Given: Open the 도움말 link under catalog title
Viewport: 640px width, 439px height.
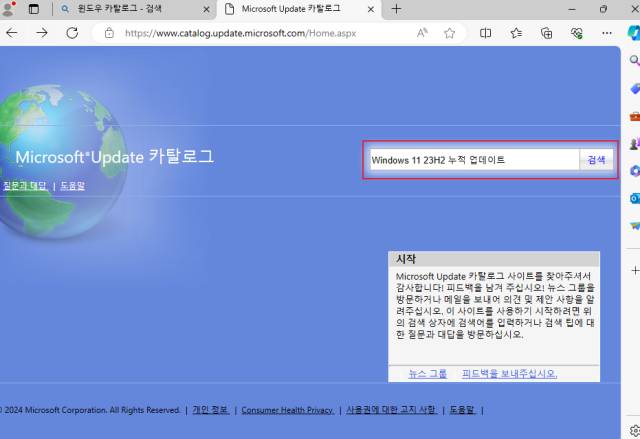Looking at the screenshot, I should coord(72,186).
